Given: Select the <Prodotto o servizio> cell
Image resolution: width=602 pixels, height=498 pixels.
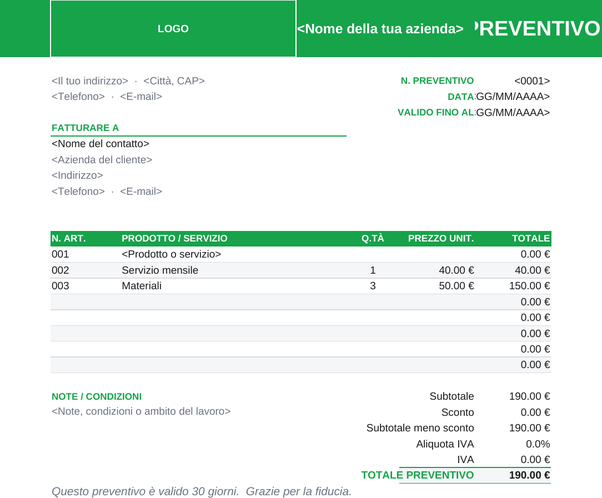Looking at the screenshot, I should coord(171,254).
